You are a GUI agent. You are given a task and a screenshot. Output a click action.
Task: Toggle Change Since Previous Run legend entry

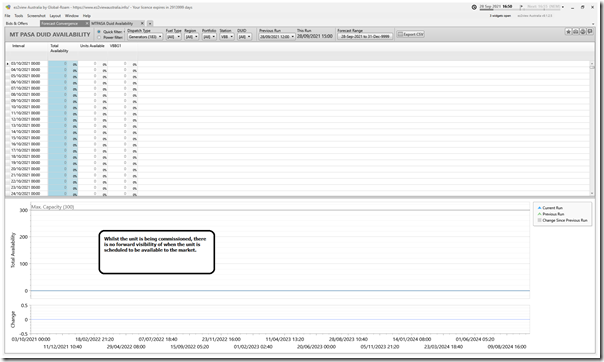tap(562, 221)
